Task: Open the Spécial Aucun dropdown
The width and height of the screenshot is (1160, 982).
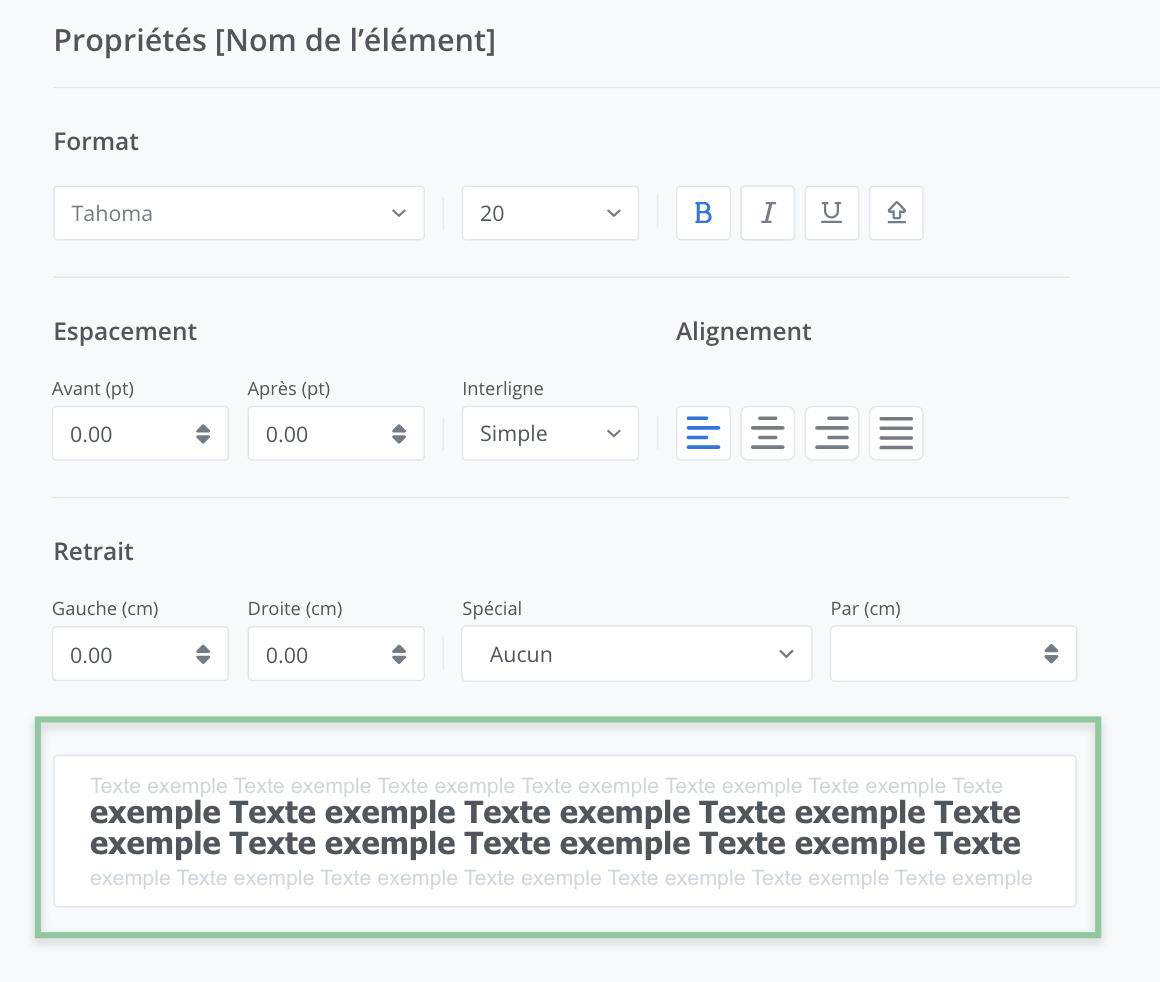Action: [636, 654]
